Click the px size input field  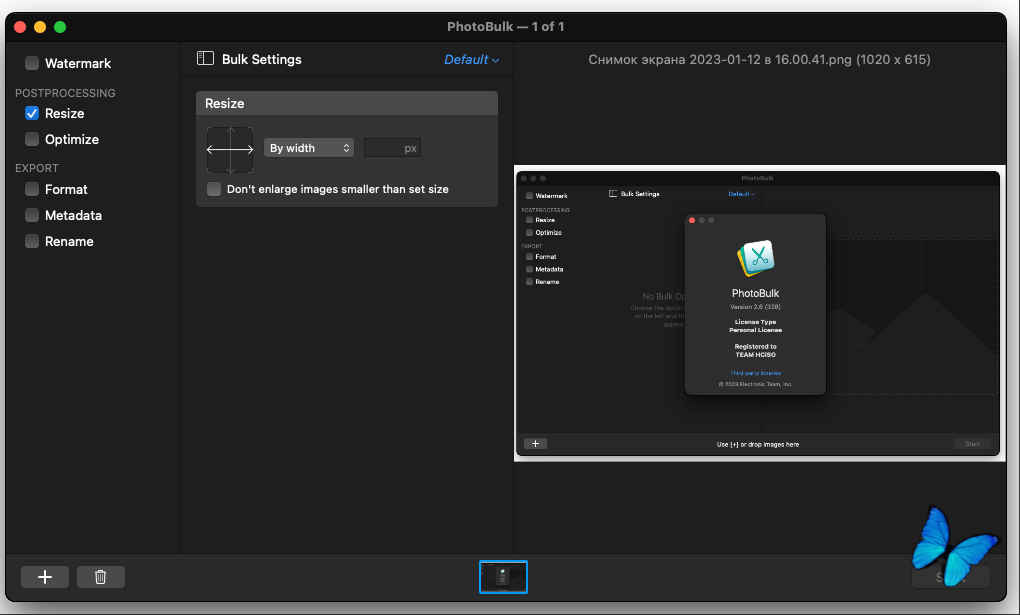click(392, 148)
